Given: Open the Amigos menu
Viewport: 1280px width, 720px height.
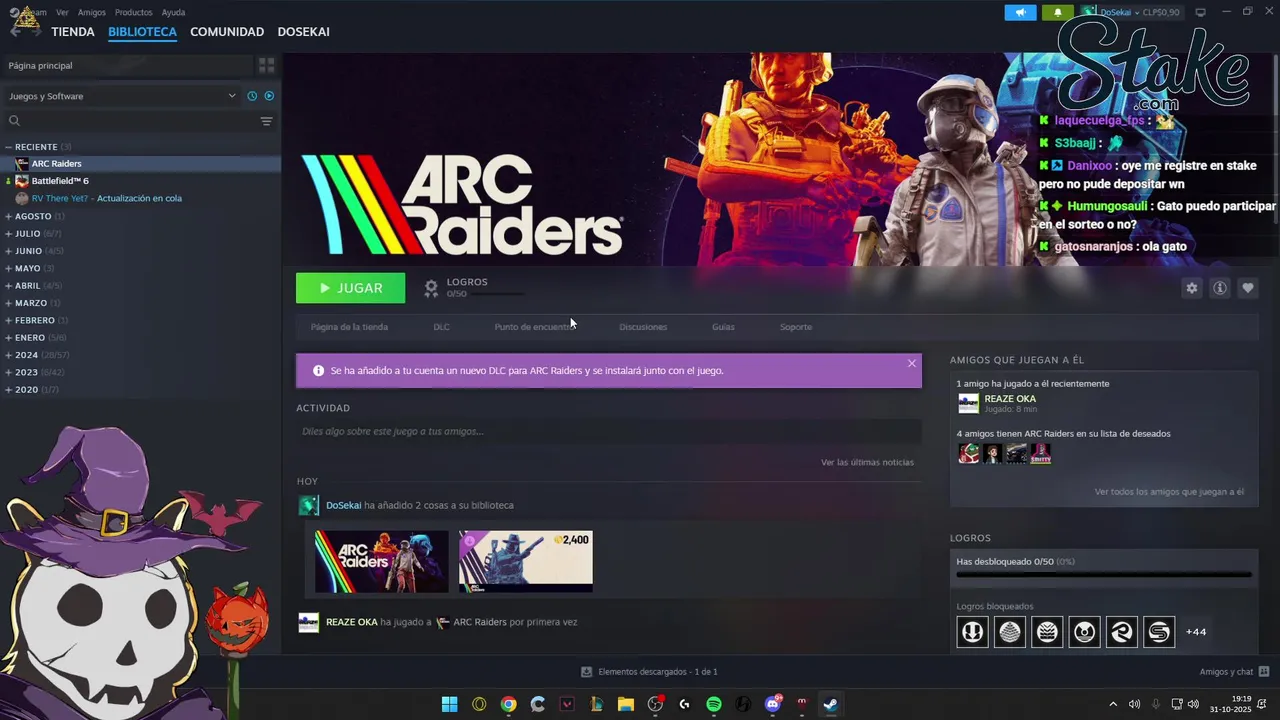Looking at the screenshot, I should click(x=92, y=12).
